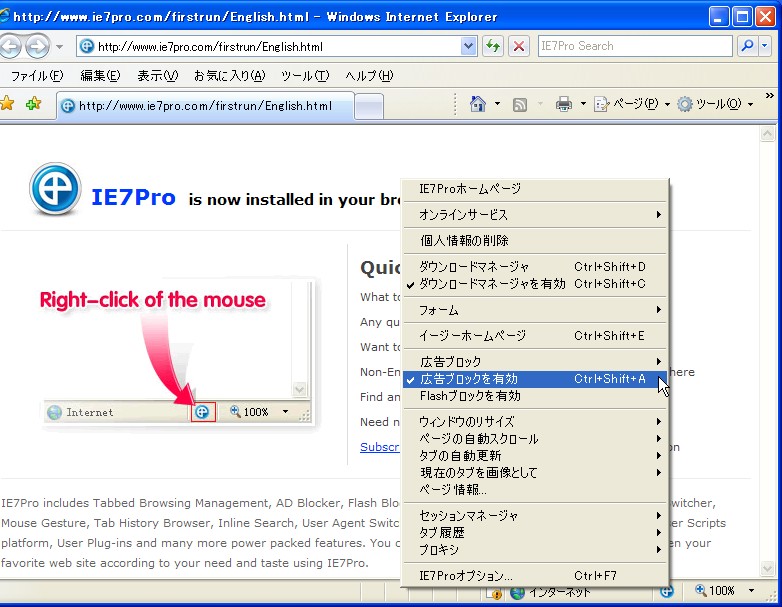Click the Right-click of the mouse illustration

[x=178, y=354]
